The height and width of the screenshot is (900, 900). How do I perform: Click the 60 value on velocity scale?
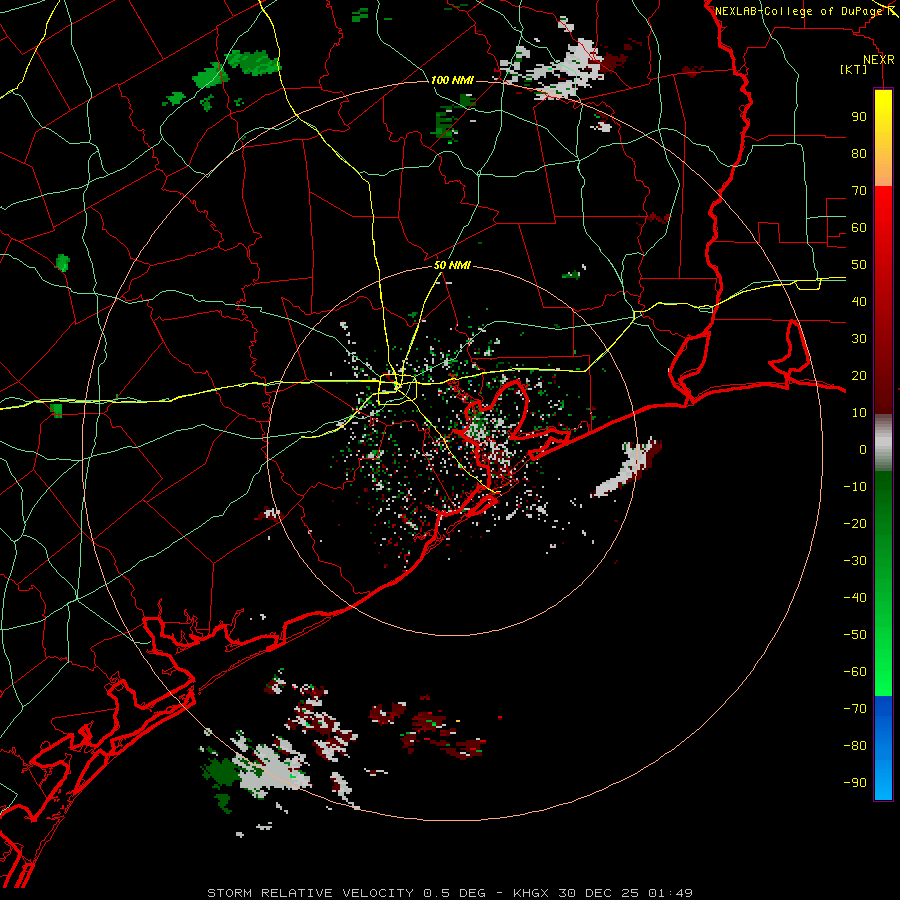click(859, 227)
